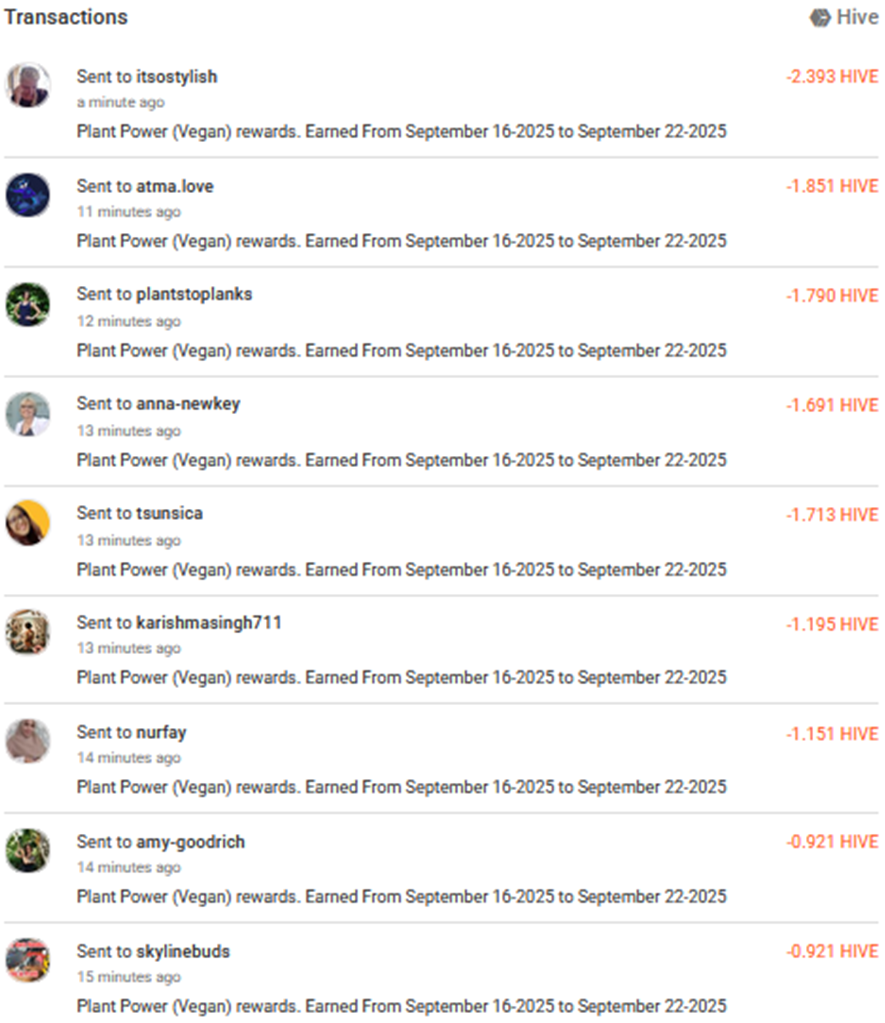The width and height of the screenshot is (885, 1023).
Task: Click atma.love's avatar image
Action: pyautogui.click(x=28, y=195)
